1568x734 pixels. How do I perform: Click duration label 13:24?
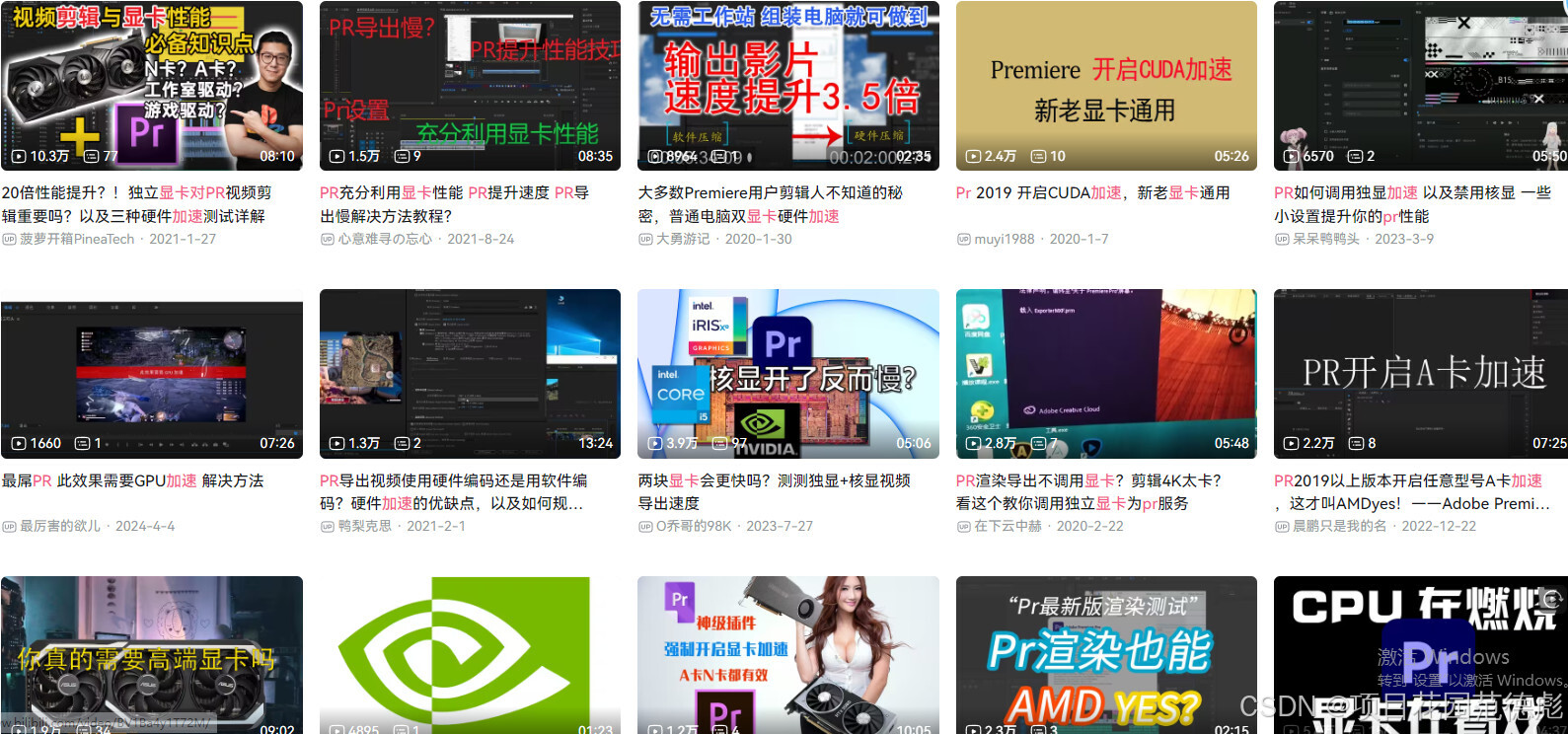[595, 443]
